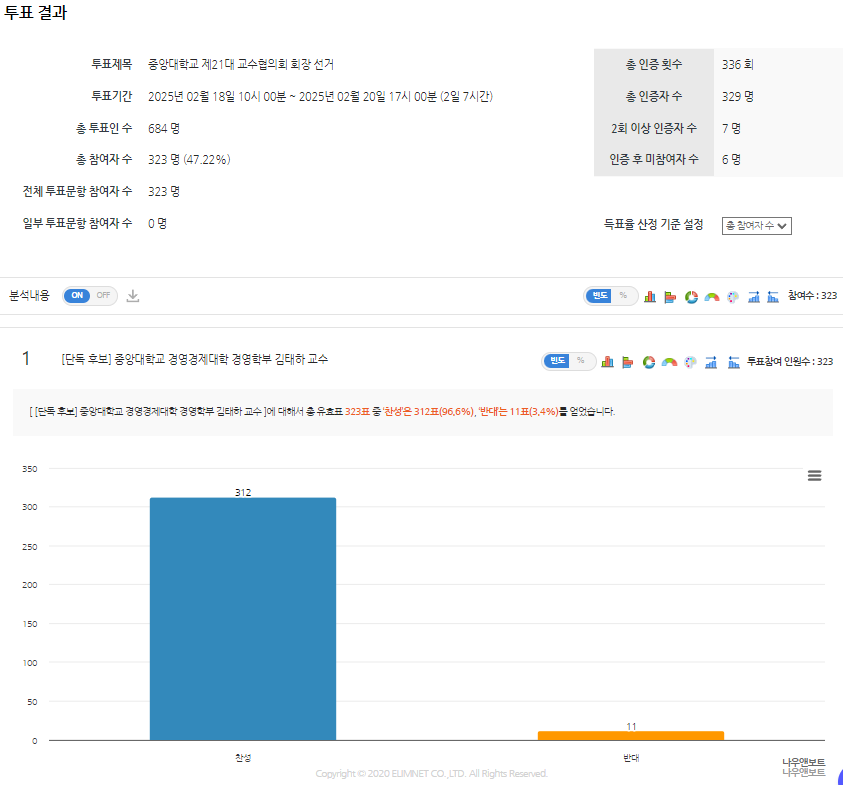Switch question 1 to horizontal bar chart
The height and width of the screenshot is (785, 843).
pos(628,361)
